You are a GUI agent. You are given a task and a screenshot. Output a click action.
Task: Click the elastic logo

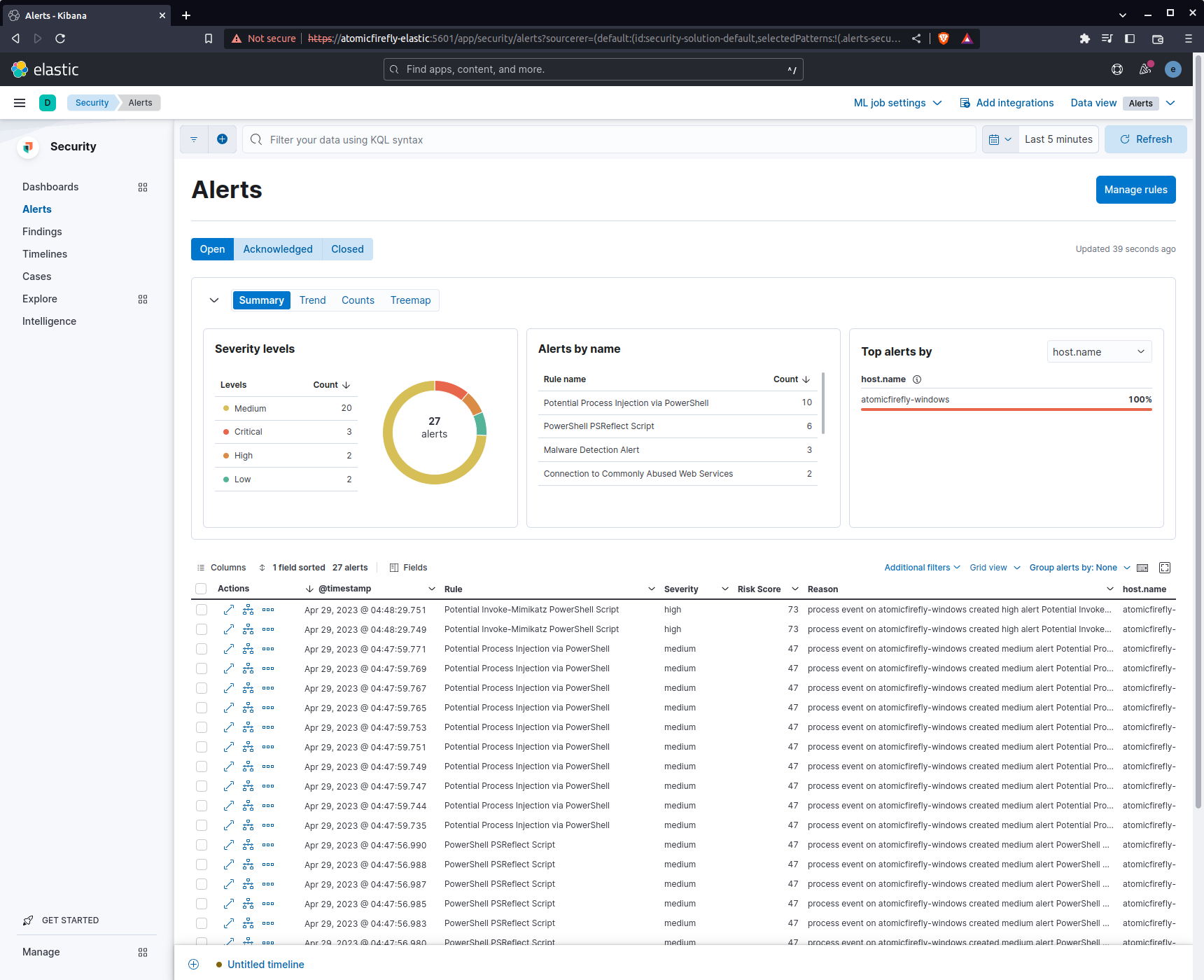[45, 69]
